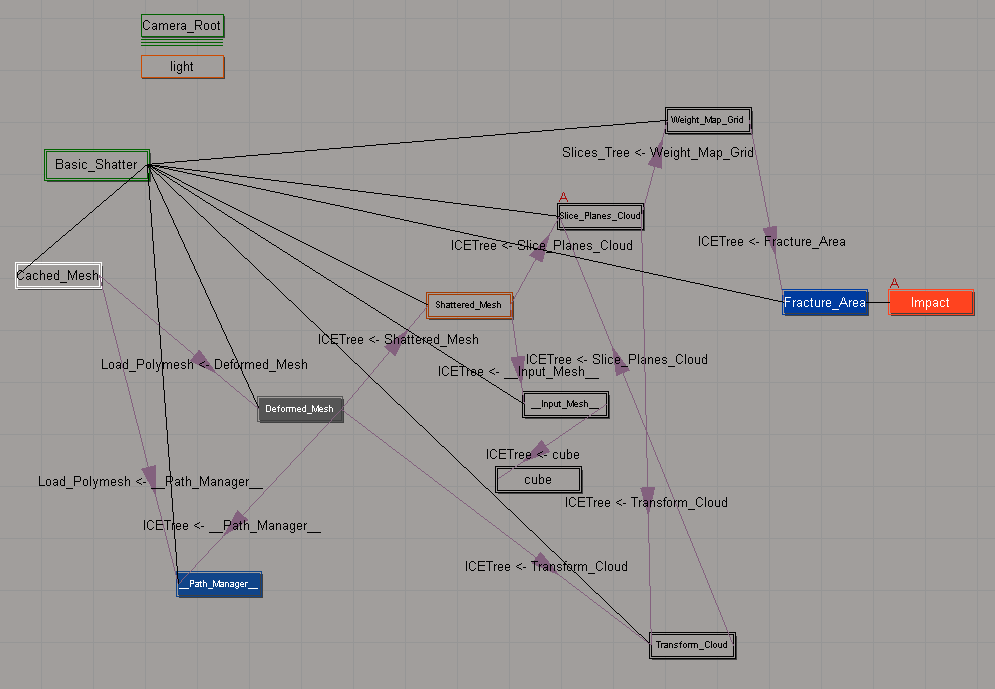Click the Transform_Cloud node
Screen dimensions: 995x689
coord(692,645)
